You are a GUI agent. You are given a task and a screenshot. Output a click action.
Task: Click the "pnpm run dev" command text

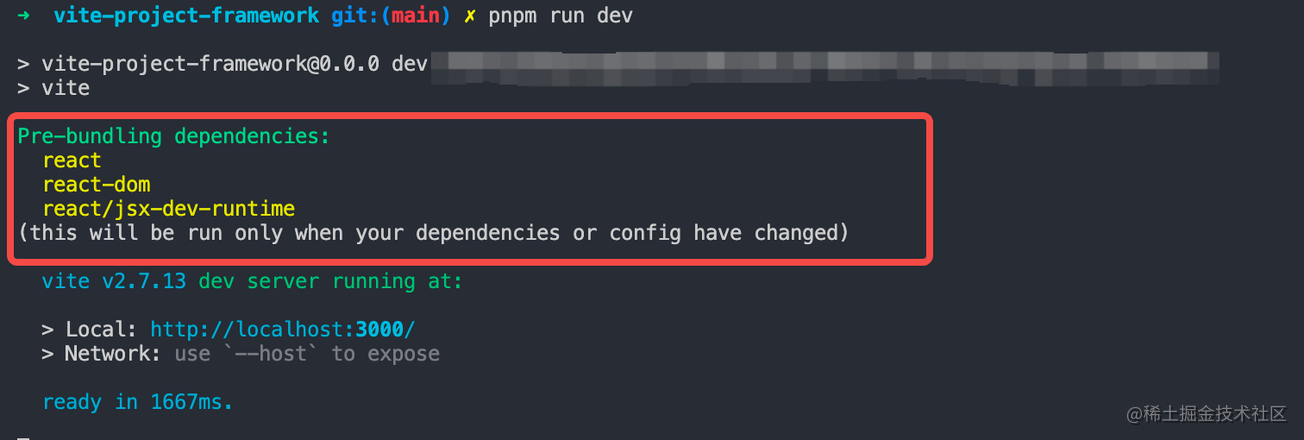pyautogui.click(x=560, y=17)
